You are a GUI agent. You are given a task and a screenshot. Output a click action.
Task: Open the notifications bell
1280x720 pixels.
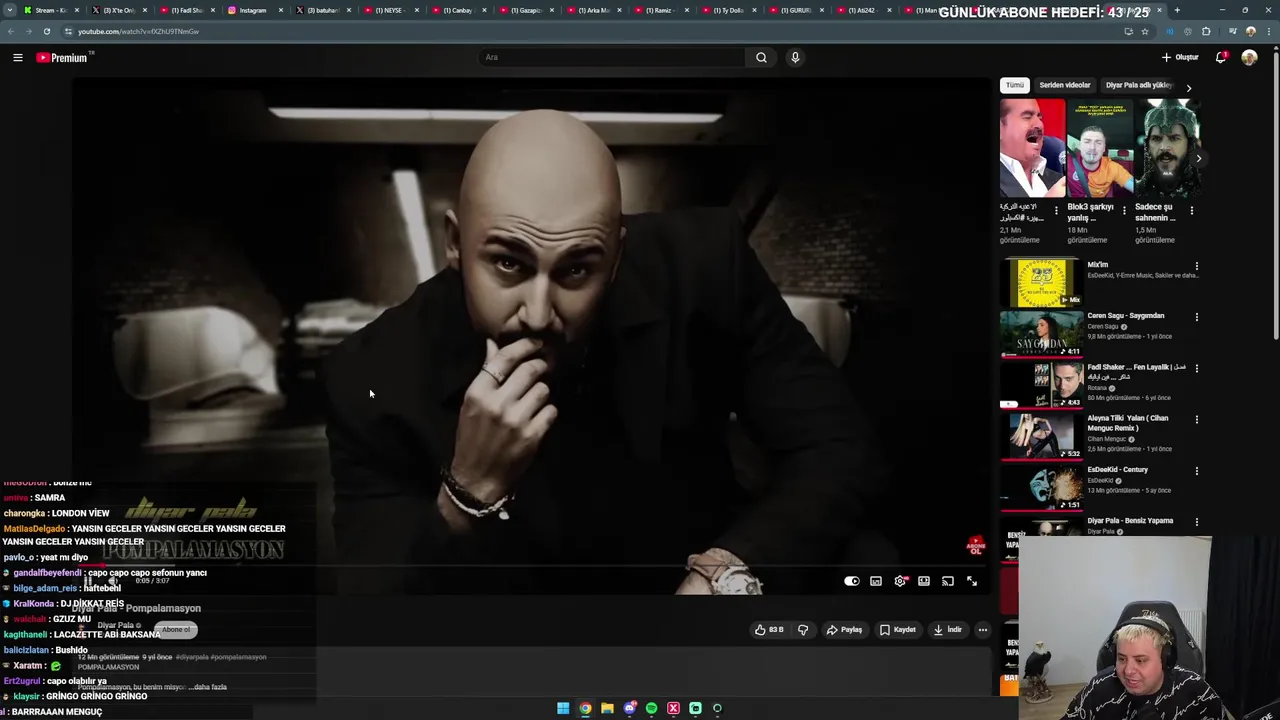point(1220,58)
